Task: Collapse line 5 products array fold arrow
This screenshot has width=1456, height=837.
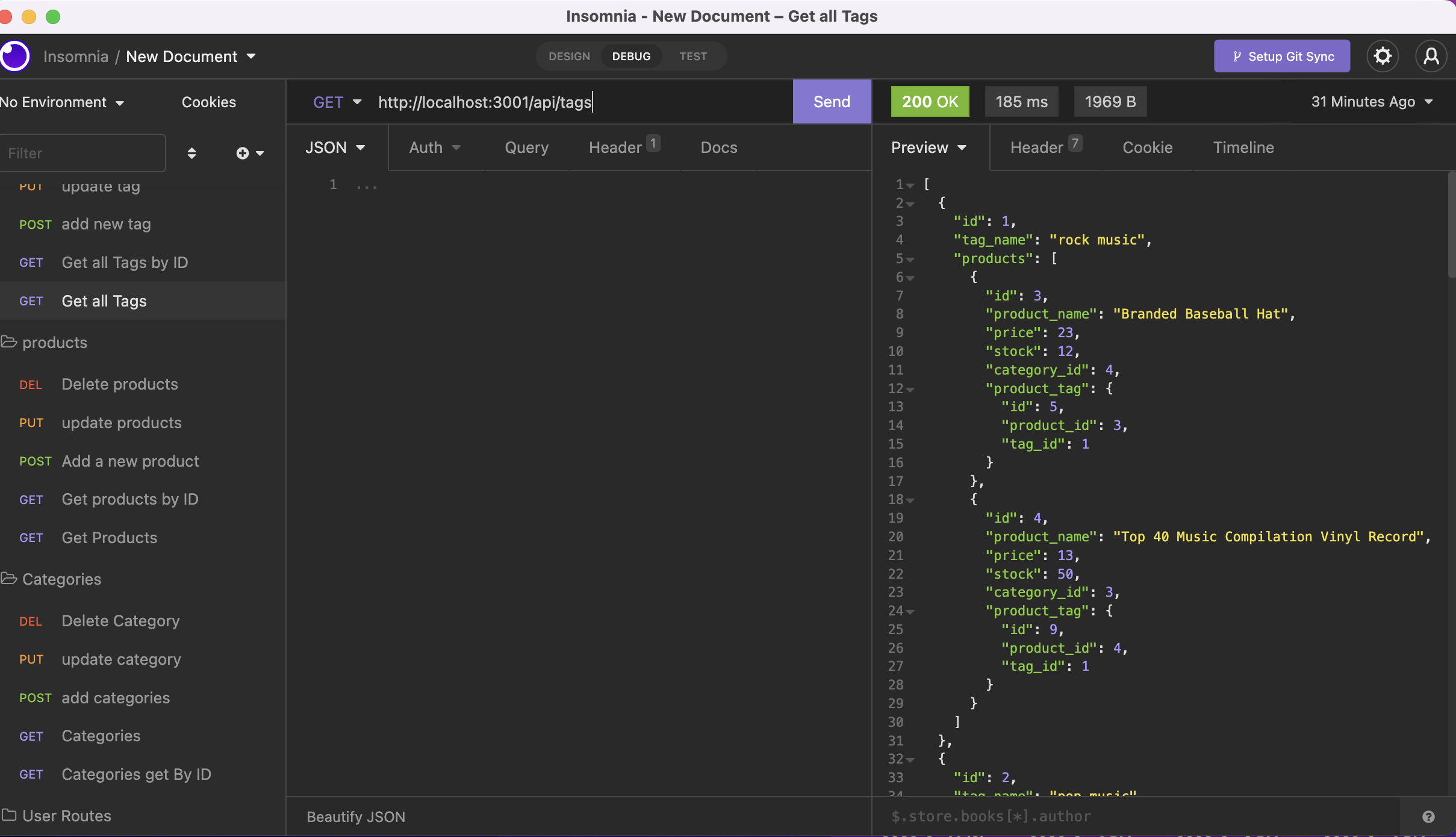Action: (910, 260)
